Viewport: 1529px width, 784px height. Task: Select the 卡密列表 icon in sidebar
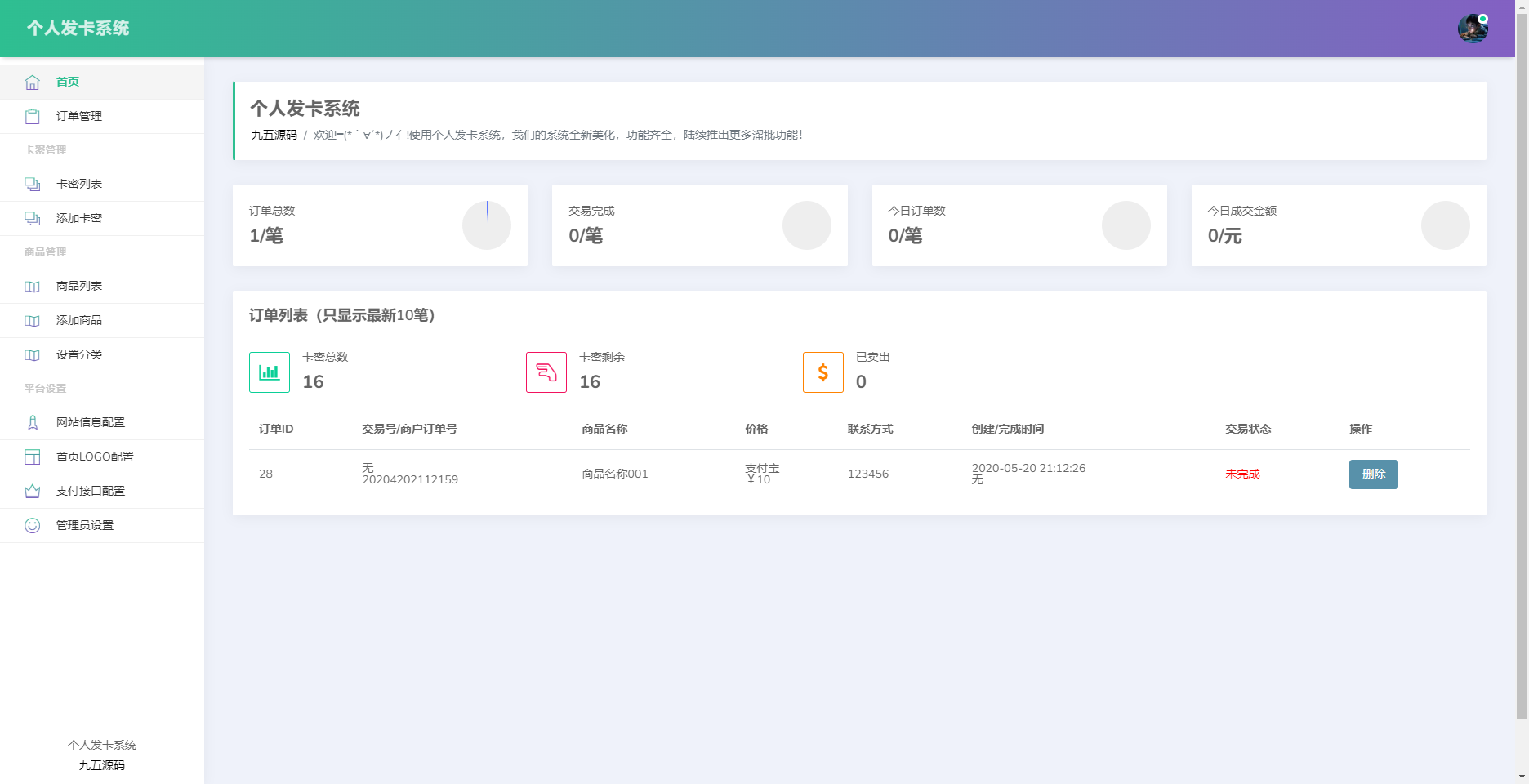[32, 184]
